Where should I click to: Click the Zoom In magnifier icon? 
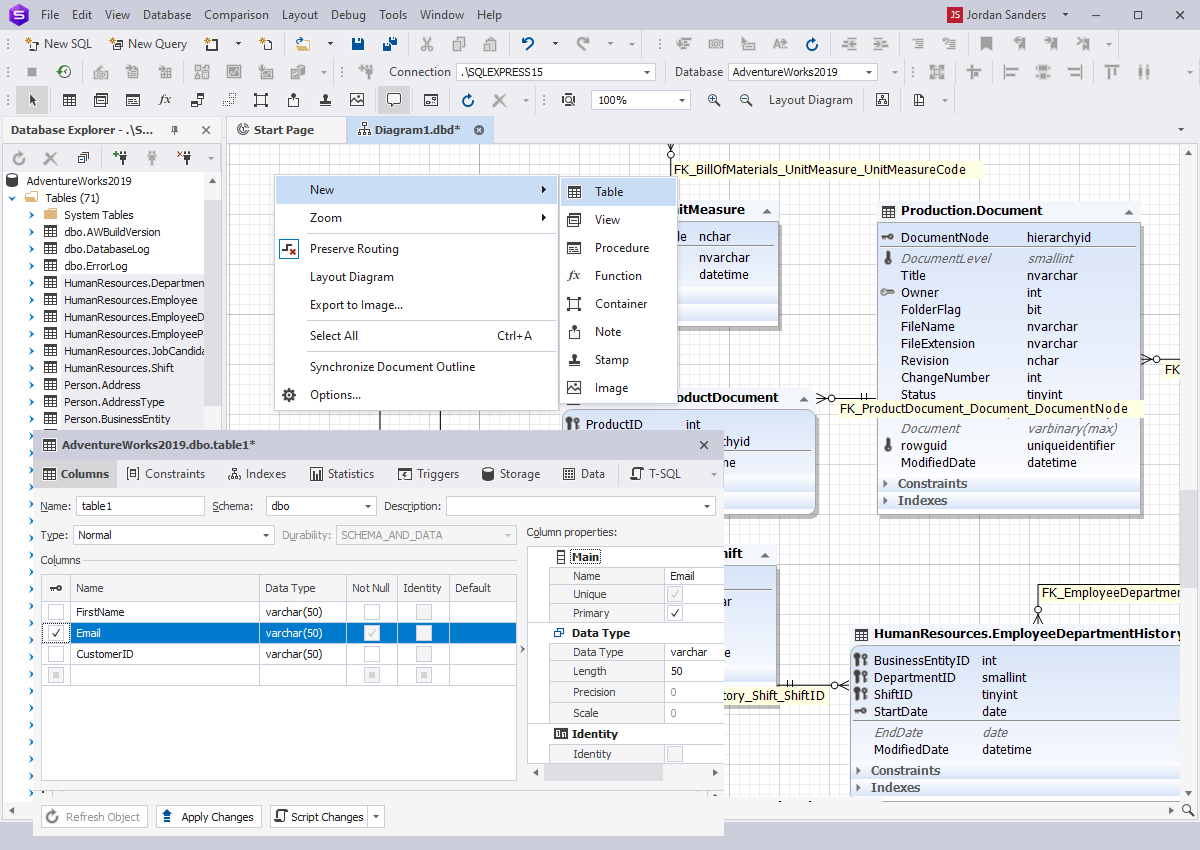point(714,100)
